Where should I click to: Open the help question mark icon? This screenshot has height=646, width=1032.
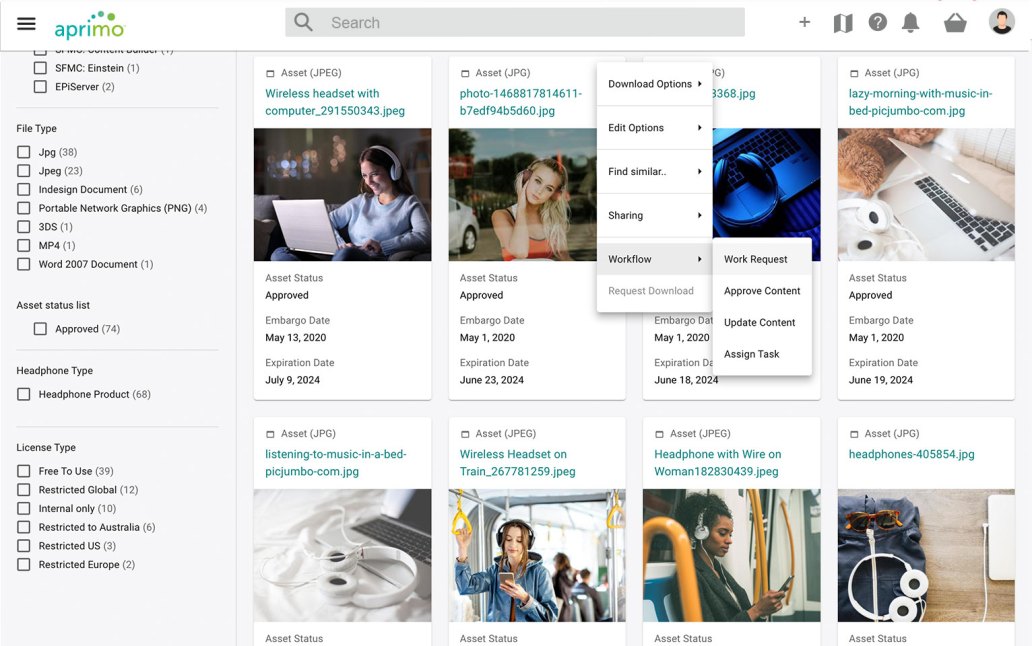[x=877, y=22]
